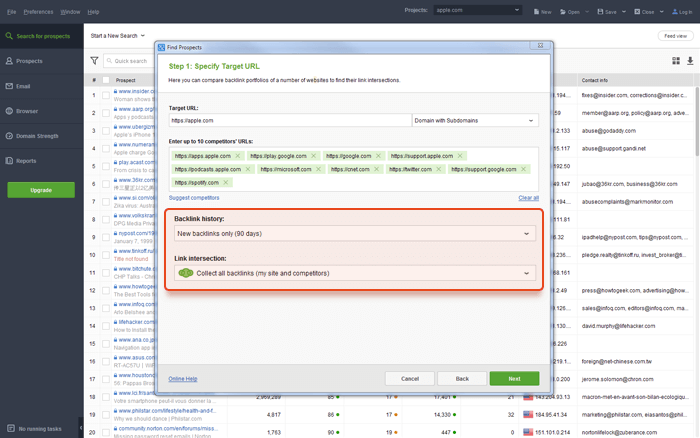The height and width of the screenshot is (438, 700).
Task: Remove https://twitter.com competitor tag
Action: [x=438, y=169]
